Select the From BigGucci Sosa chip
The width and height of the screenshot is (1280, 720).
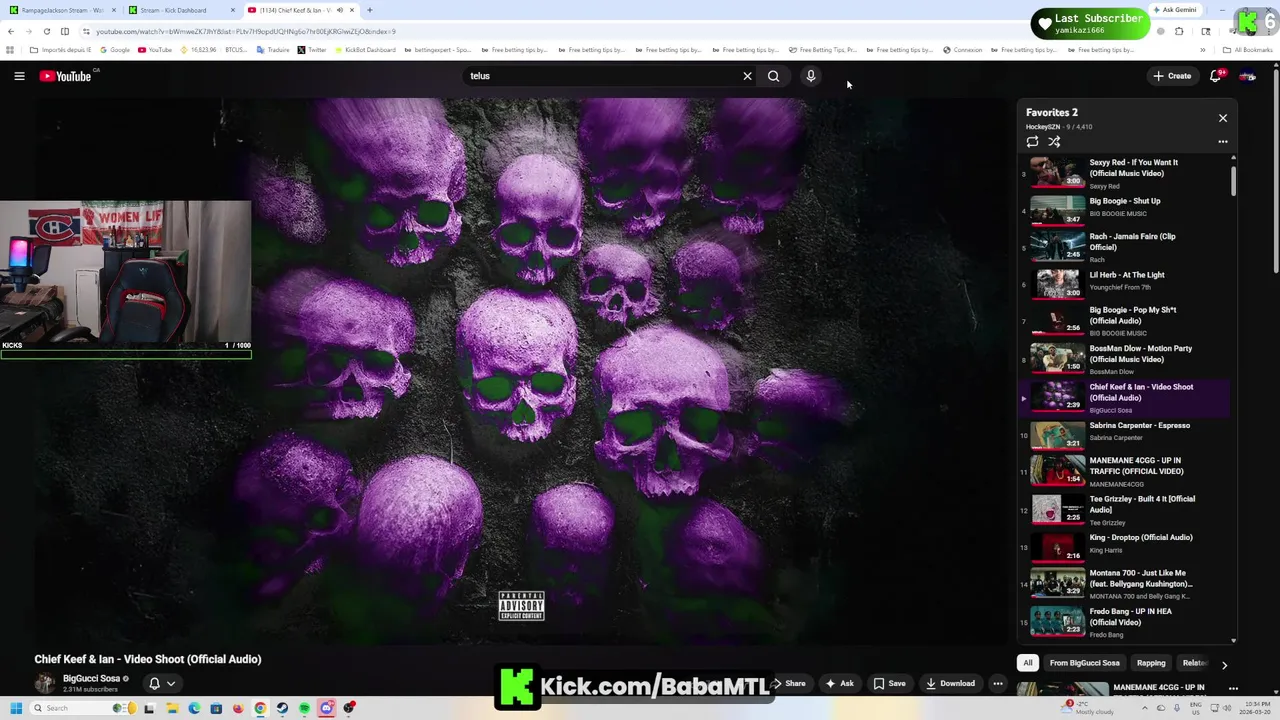[1084, 663]
